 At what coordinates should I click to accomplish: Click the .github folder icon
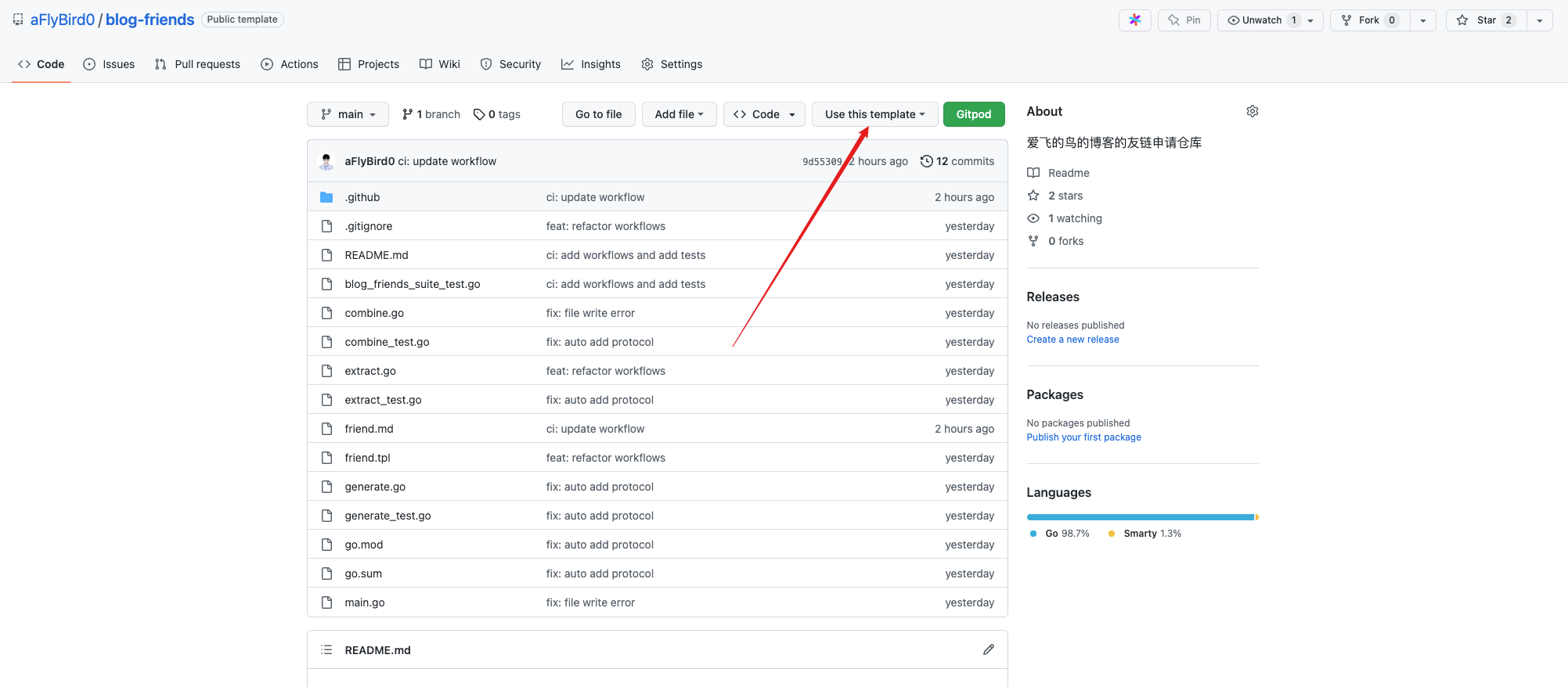click(326, 197)
